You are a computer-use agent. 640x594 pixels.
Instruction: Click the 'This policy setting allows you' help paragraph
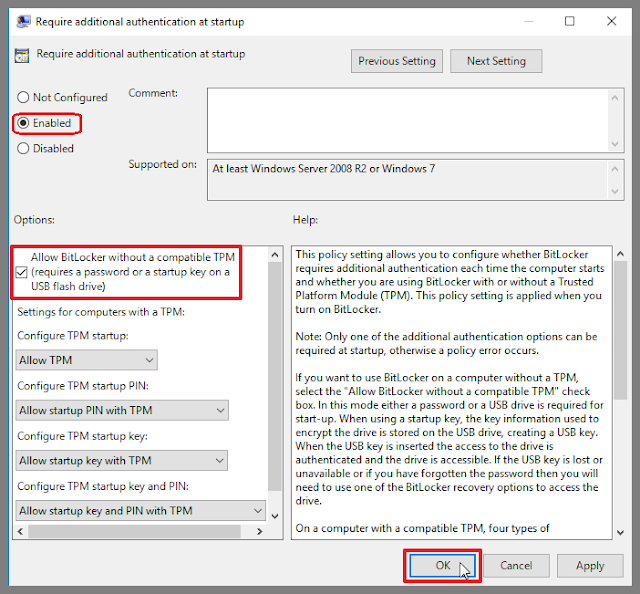[x=449, y=282]
